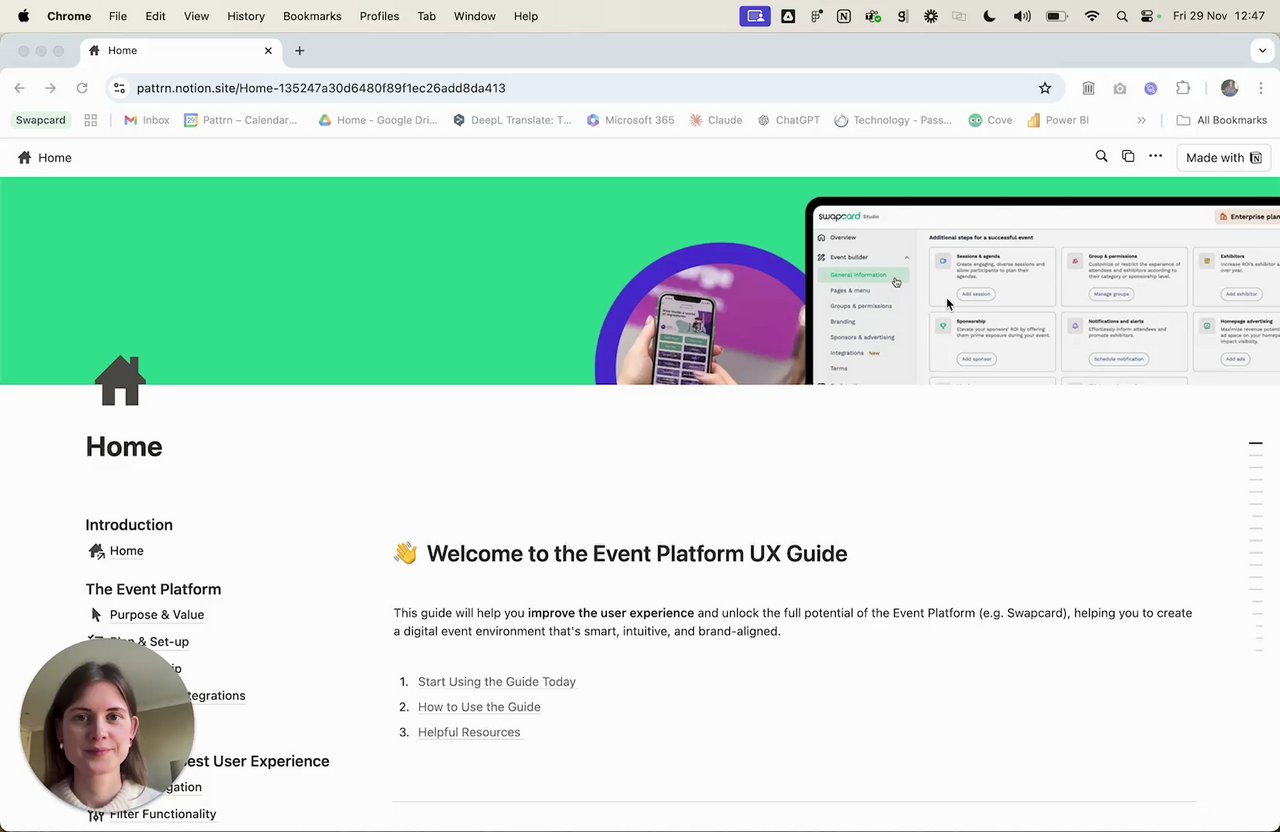The width and height of the screenshot is (1280, 832).
Task: Bookmark this page with star icon
Action: [x=1045, y=88]
